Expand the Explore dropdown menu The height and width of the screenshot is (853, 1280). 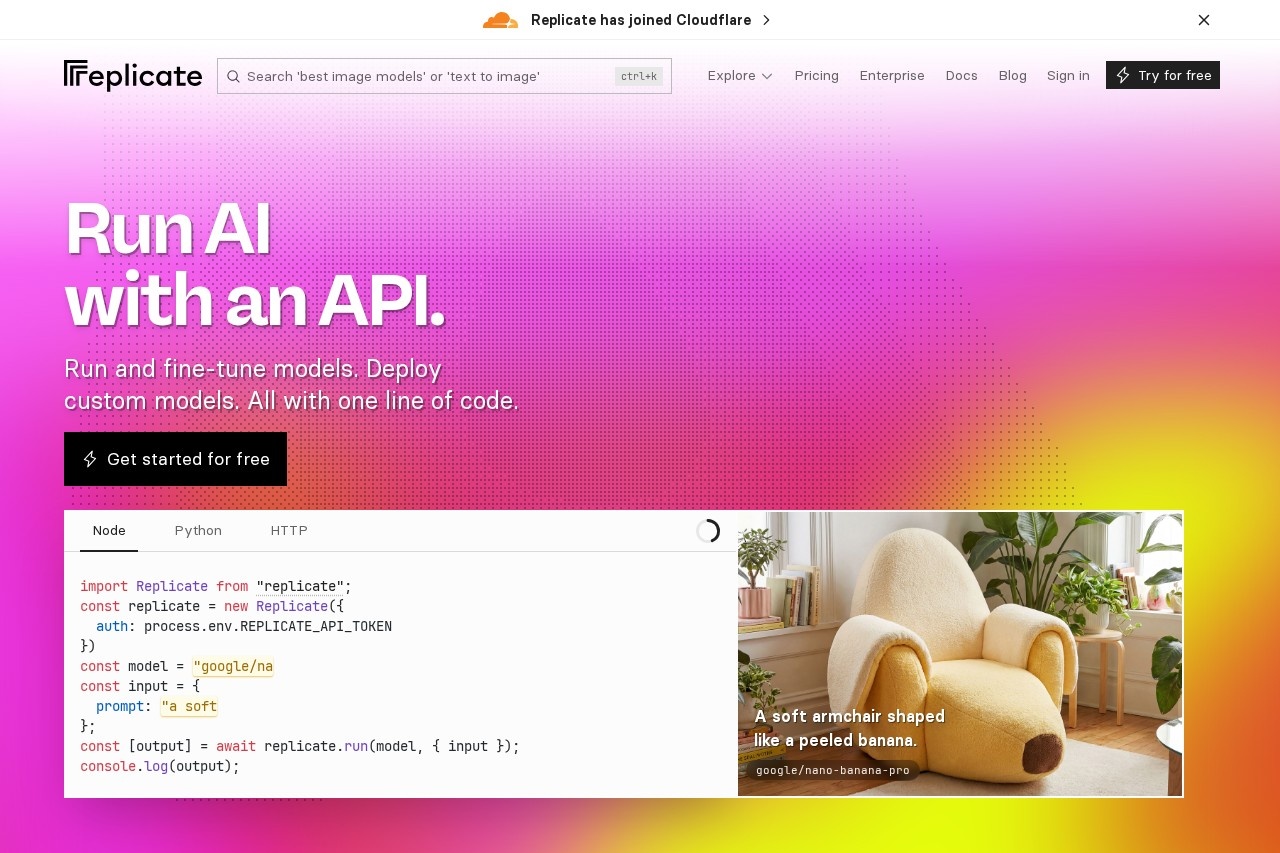point(739,75)
